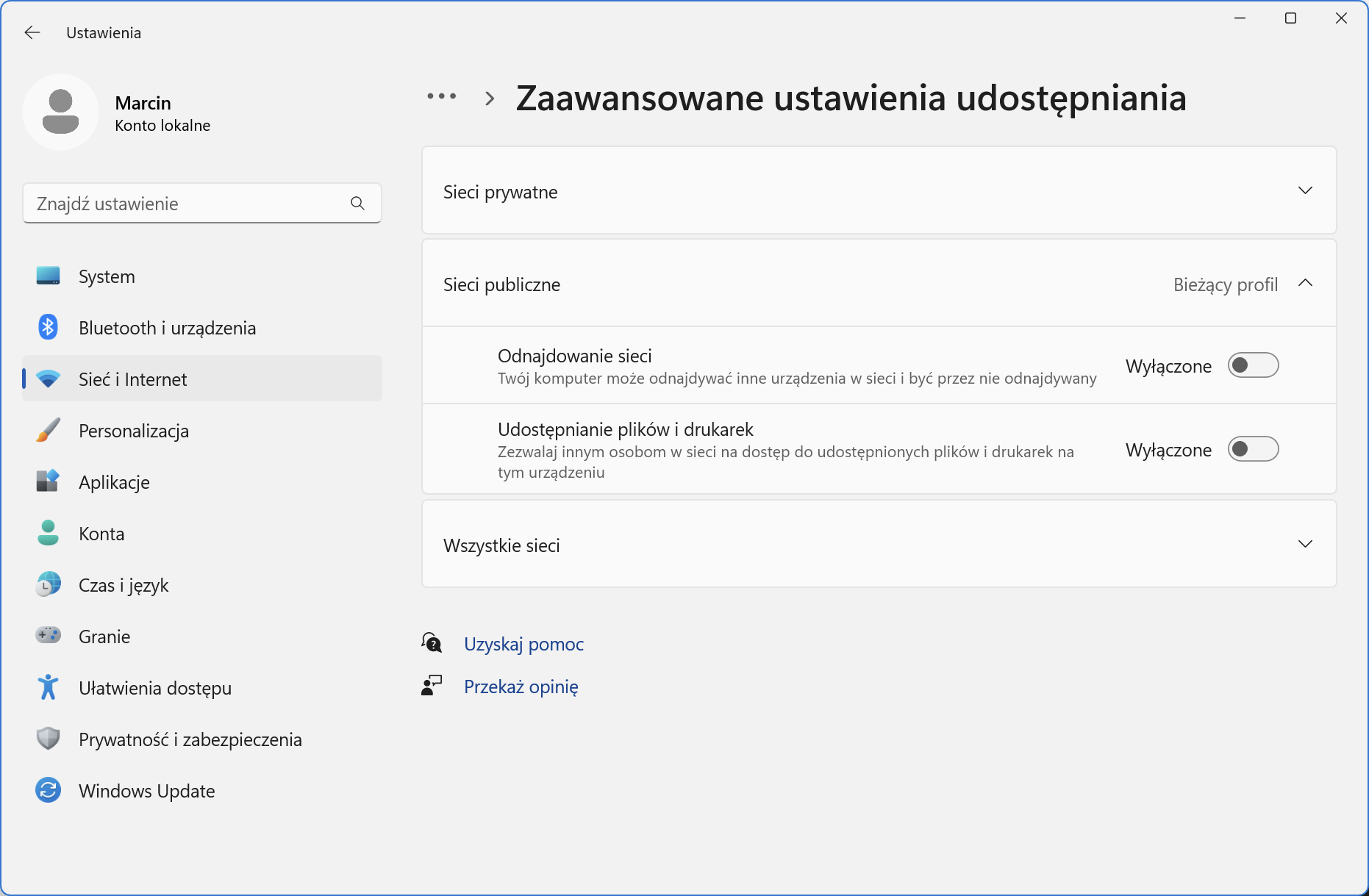
Task: Click the accessibility figure icon
Action: click(x=49, y=688)
